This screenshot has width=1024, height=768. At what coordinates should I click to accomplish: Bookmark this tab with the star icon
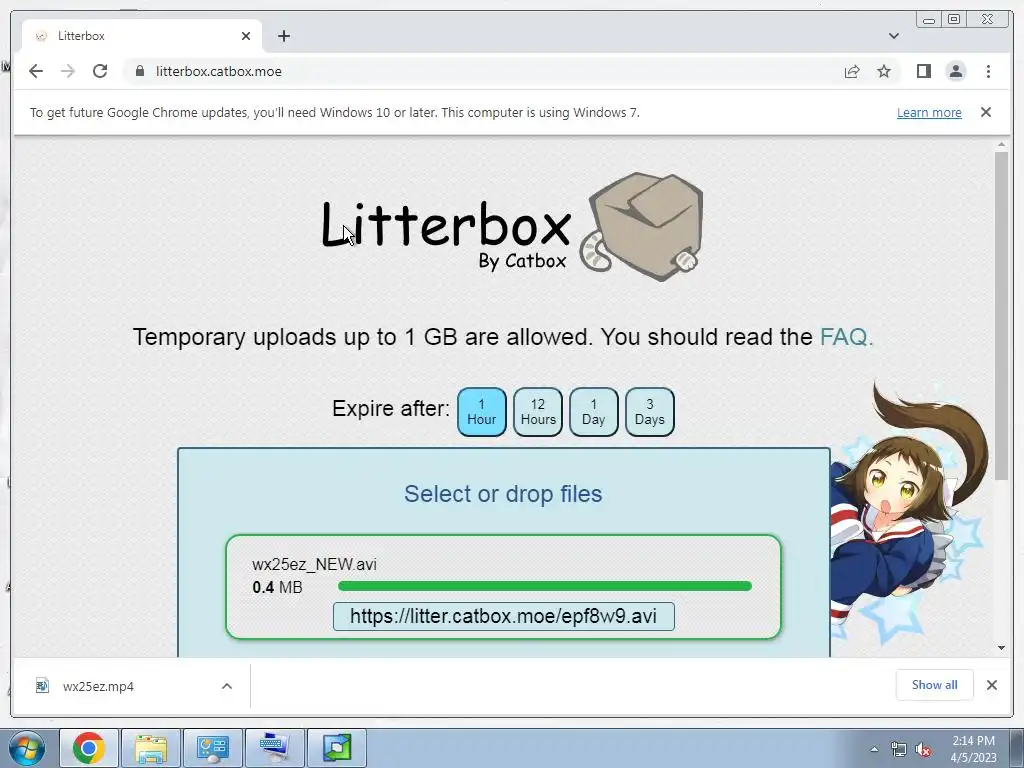[x=884, y=71]
